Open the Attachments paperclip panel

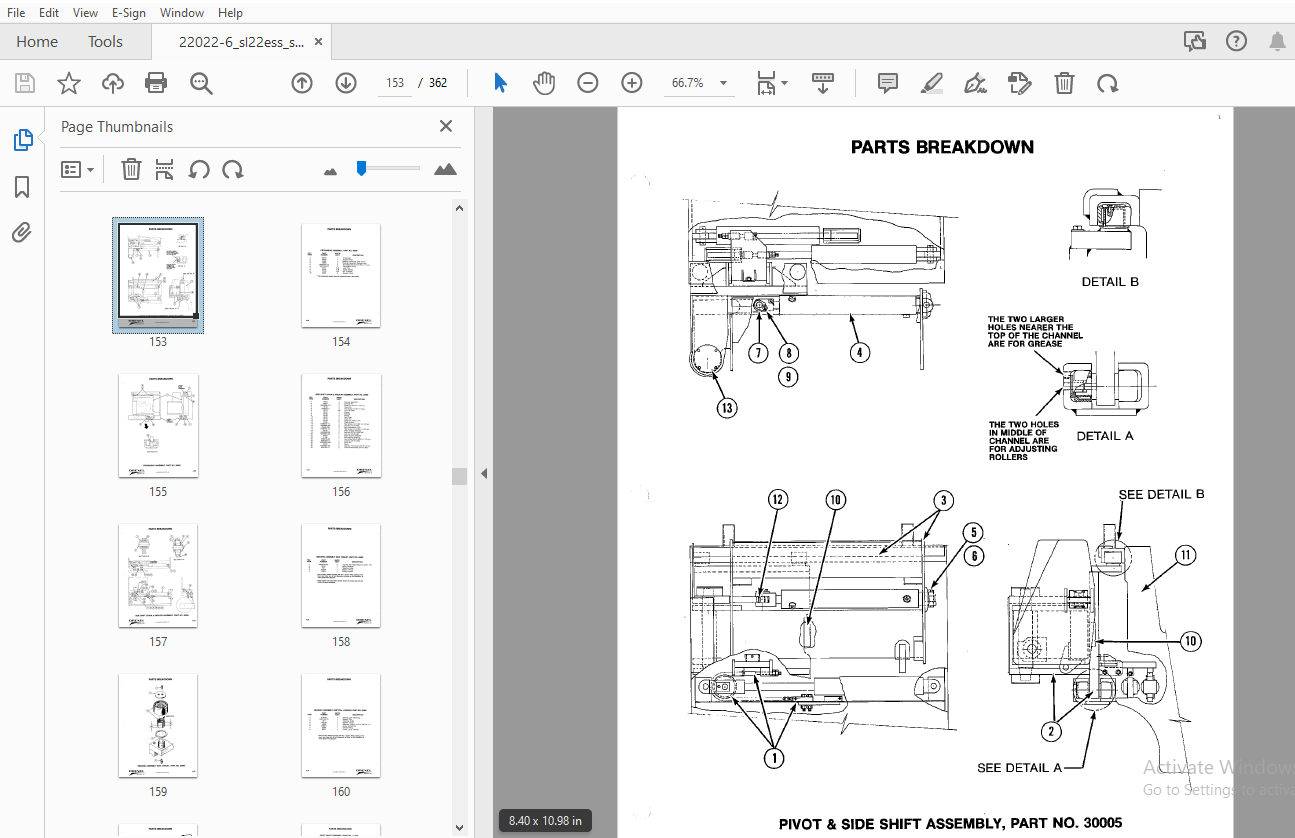pos(22,233)
